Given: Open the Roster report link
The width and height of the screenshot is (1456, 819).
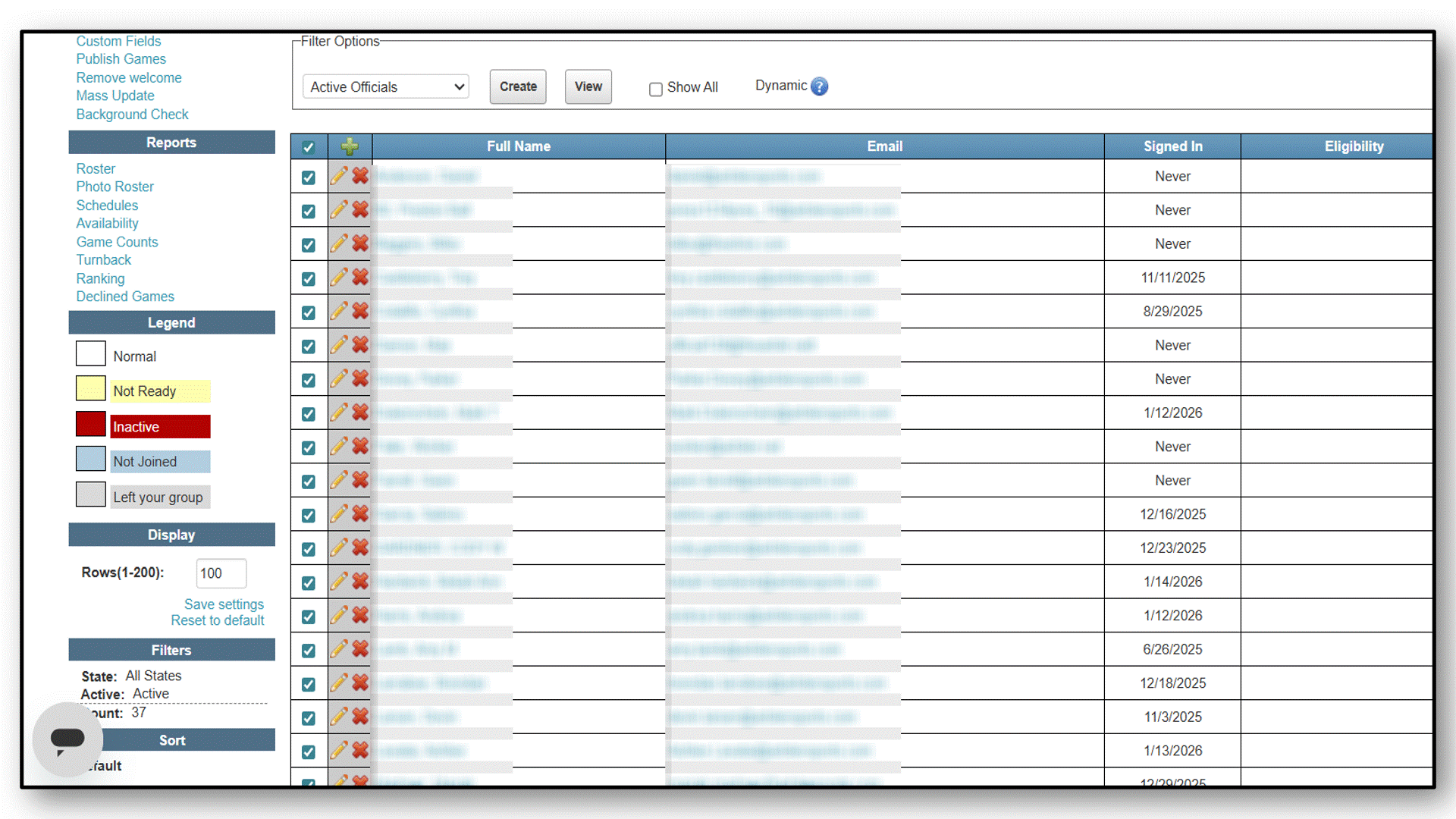Looking at the screenshot, I should coord(96,169).
